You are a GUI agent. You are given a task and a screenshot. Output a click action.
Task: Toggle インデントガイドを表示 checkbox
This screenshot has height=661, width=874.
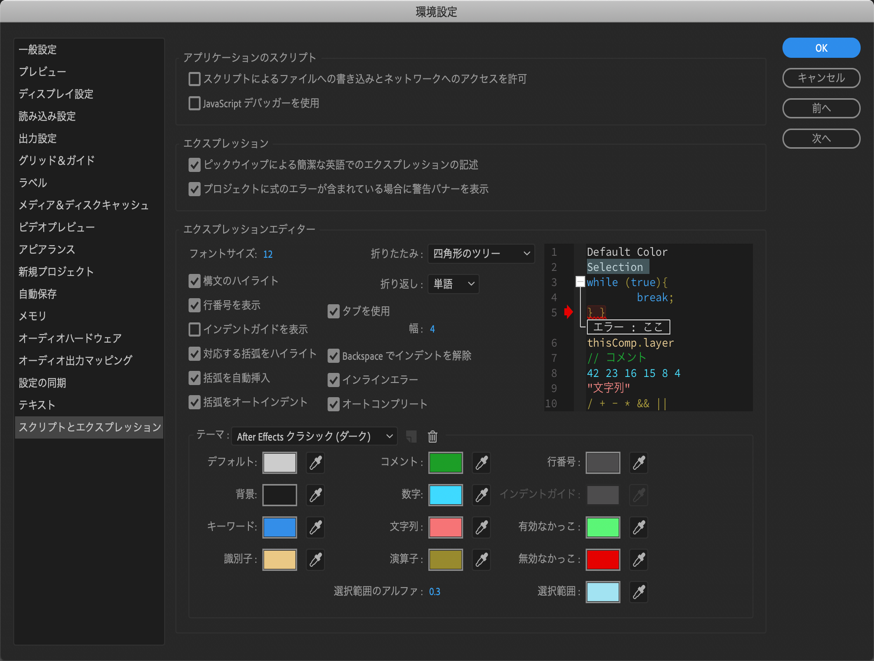[195, 329]
